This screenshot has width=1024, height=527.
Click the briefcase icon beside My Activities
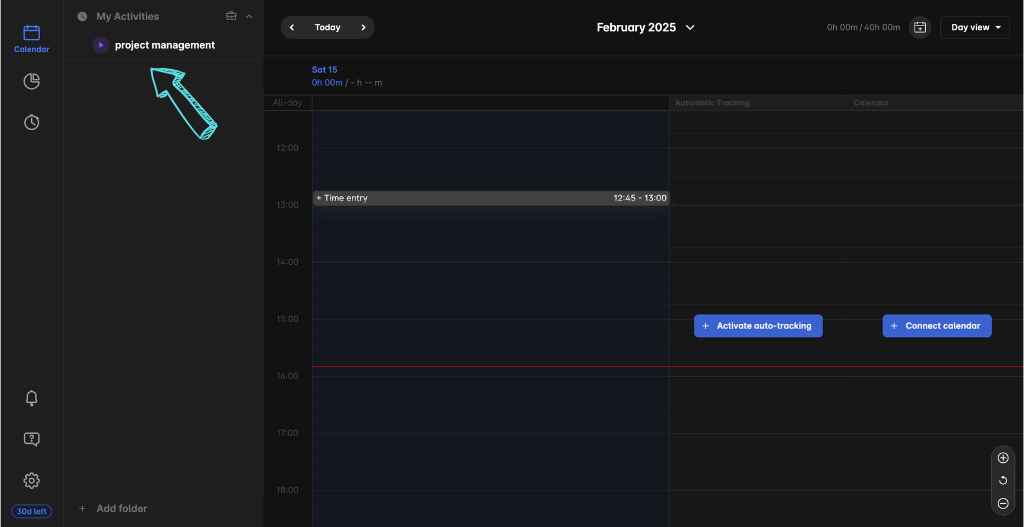click(x=231, y=16)
